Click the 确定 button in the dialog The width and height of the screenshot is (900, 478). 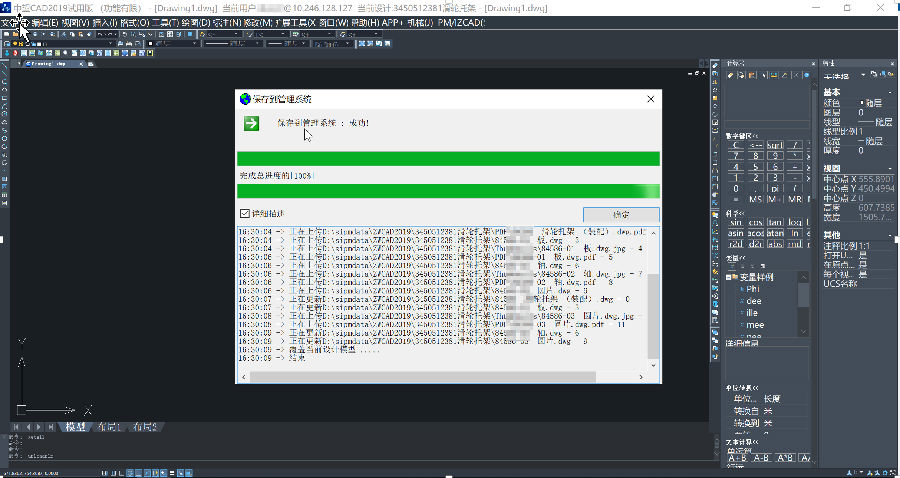(x=621, y=215)
